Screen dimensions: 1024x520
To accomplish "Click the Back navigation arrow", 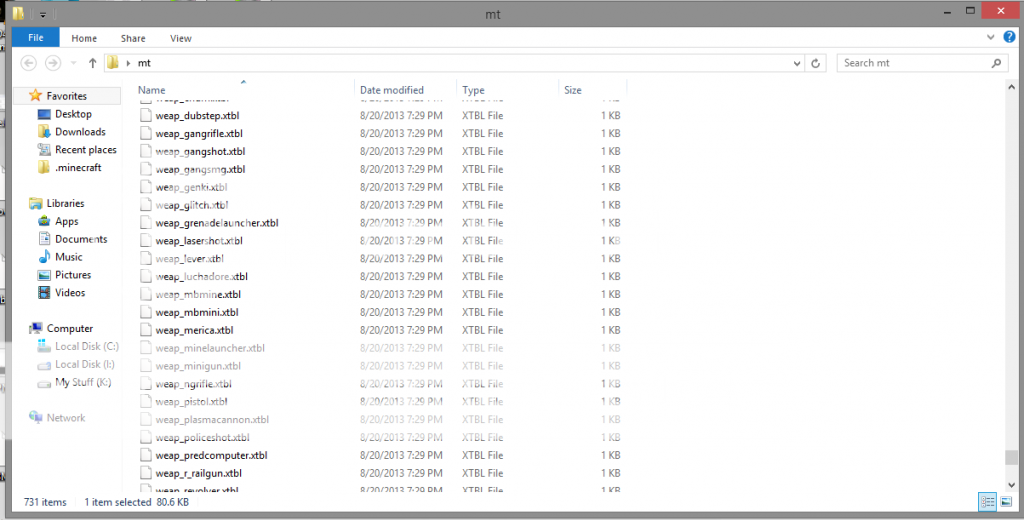I will click(29, 63).
